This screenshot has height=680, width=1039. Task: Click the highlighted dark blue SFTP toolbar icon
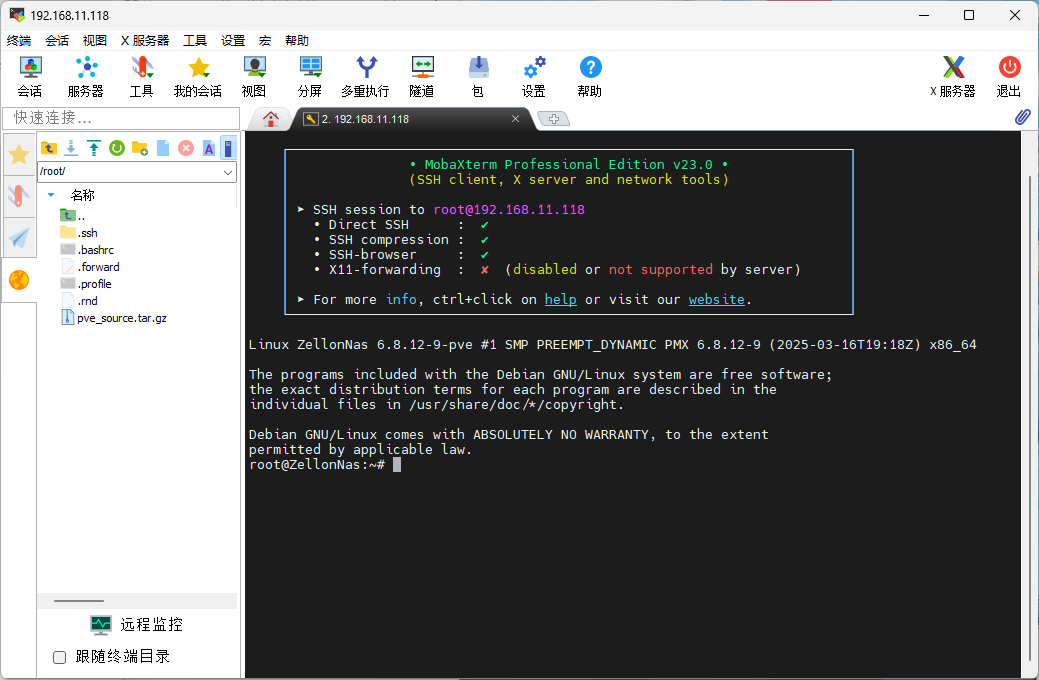click(228, 148)
